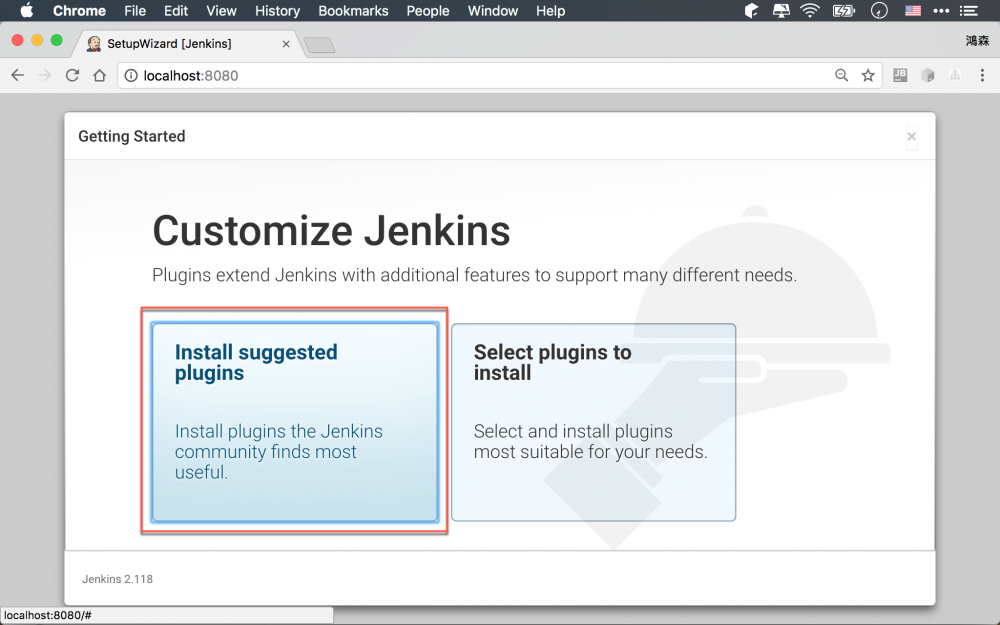View site info icon beside localhost

coord(131,75)
